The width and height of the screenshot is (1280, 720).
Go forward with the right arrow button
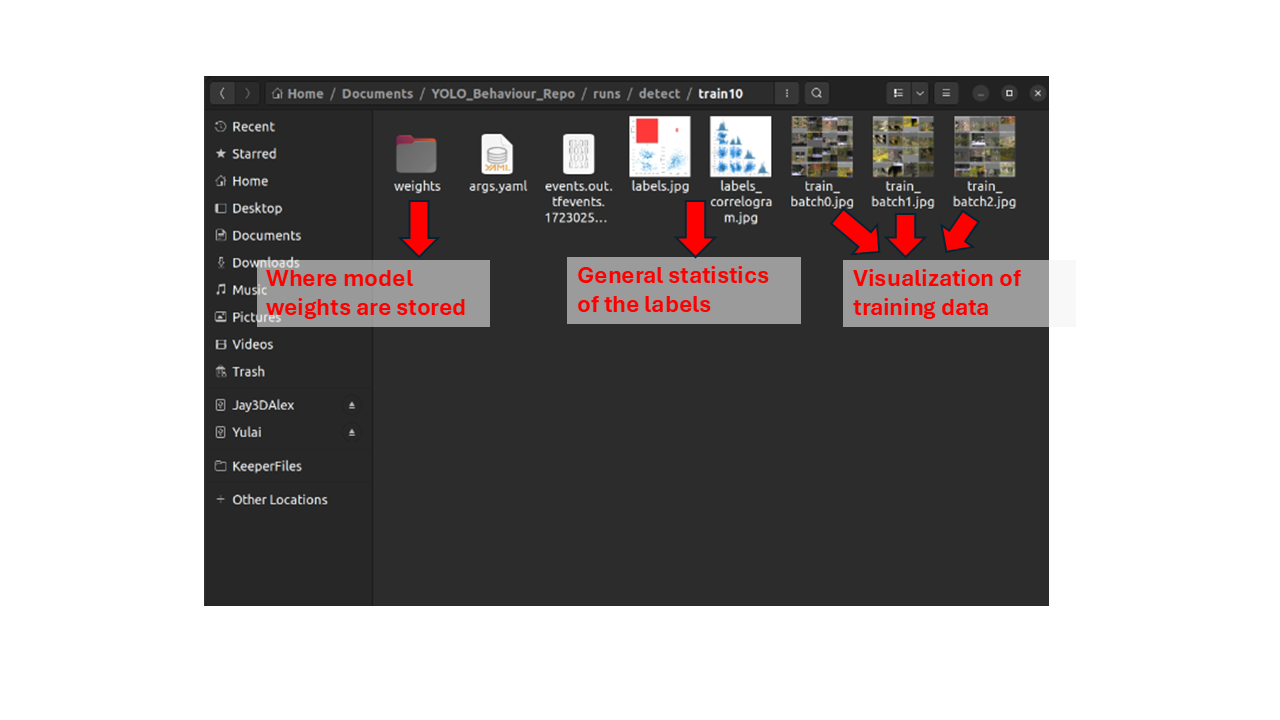coord(247,93)
